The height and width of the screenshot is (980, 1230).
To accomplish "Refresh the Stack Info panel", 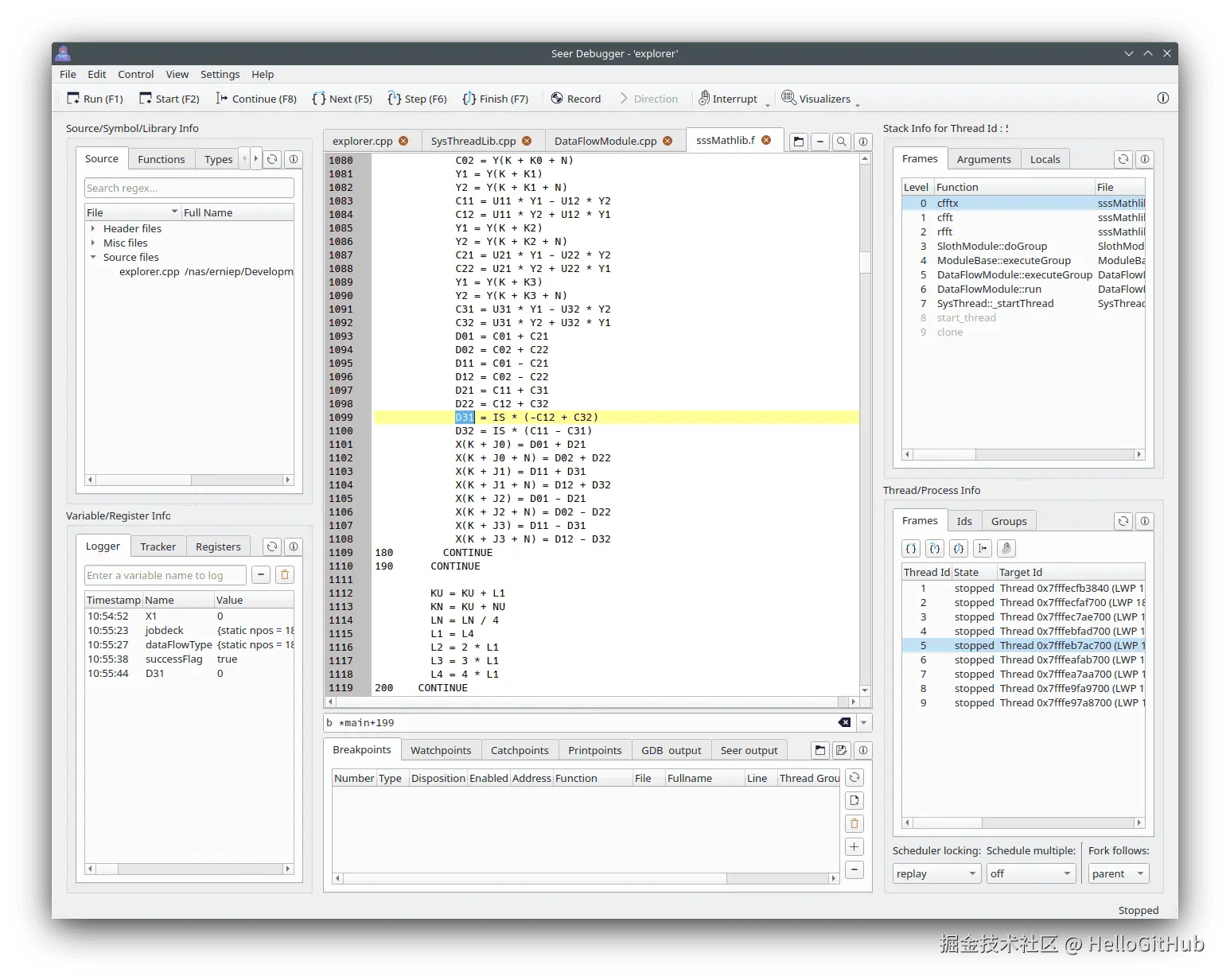I will (x=1123, y=159).
